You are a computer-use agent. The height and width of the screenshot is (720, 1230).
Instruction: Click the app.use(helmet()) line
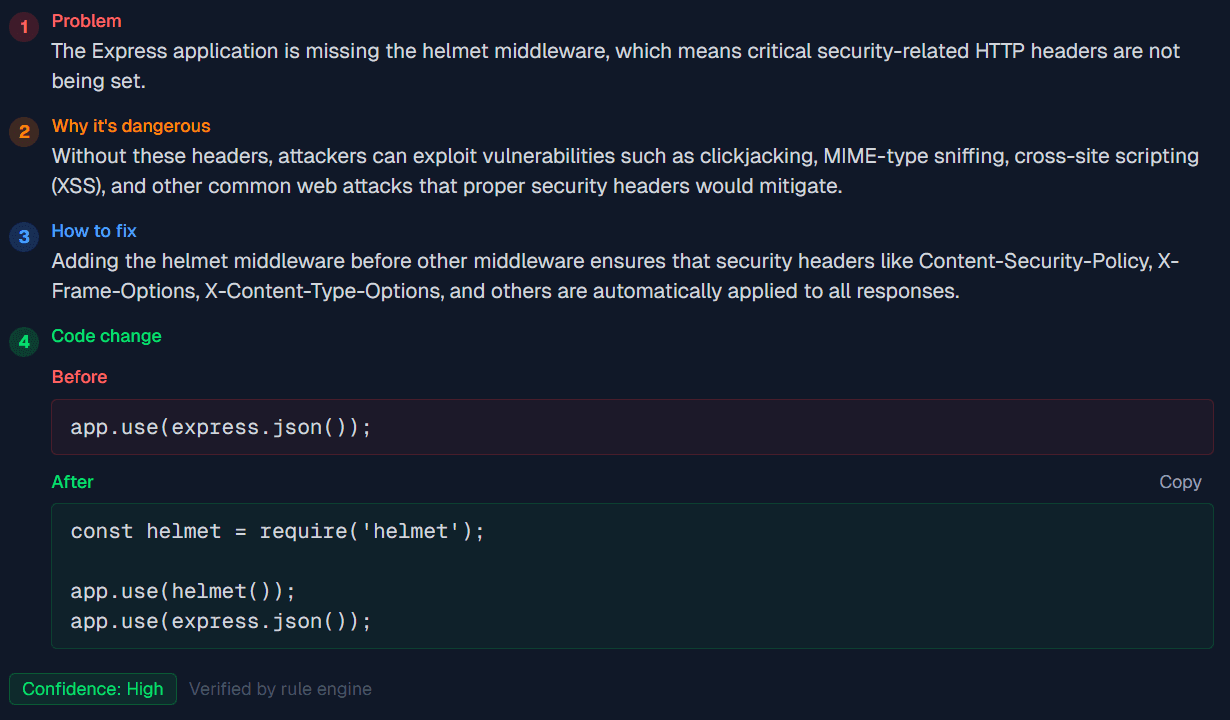click(183, 591)
